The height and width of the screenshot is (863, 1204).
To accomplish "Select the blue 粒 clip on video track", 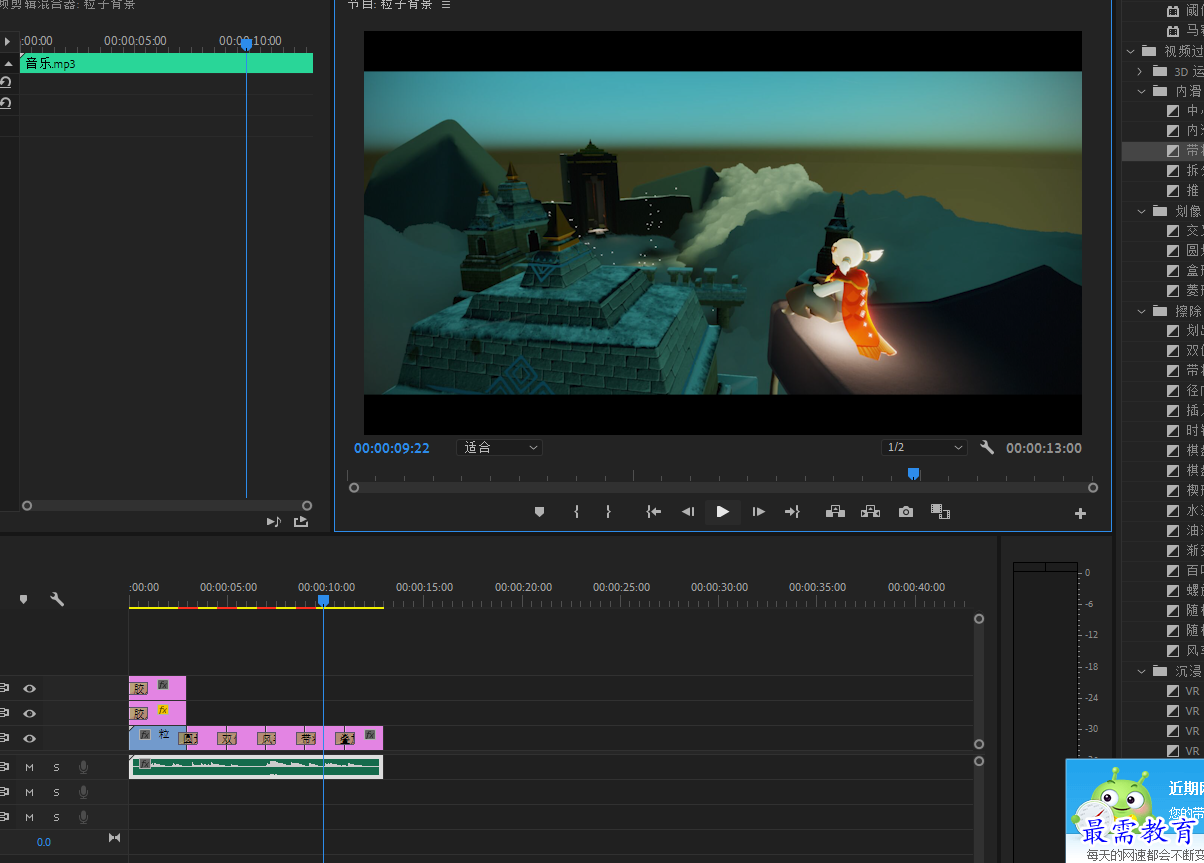I will click(x=157, y=738).
